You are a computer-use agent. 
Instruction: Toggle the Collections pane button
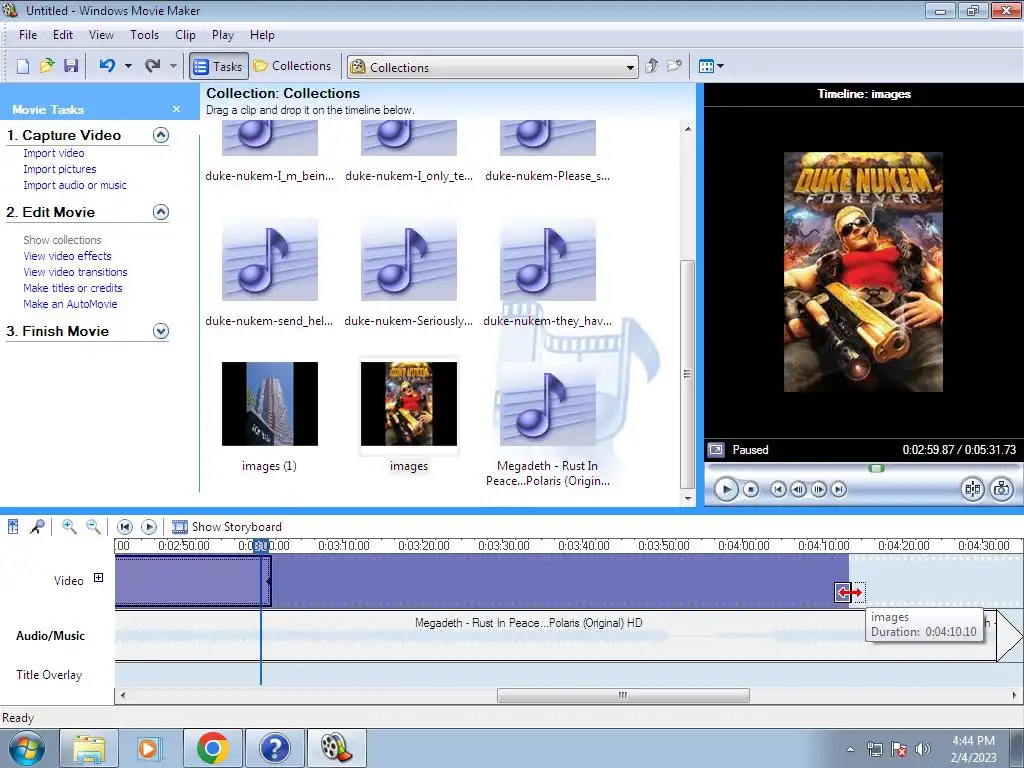(x=293, y=66)
